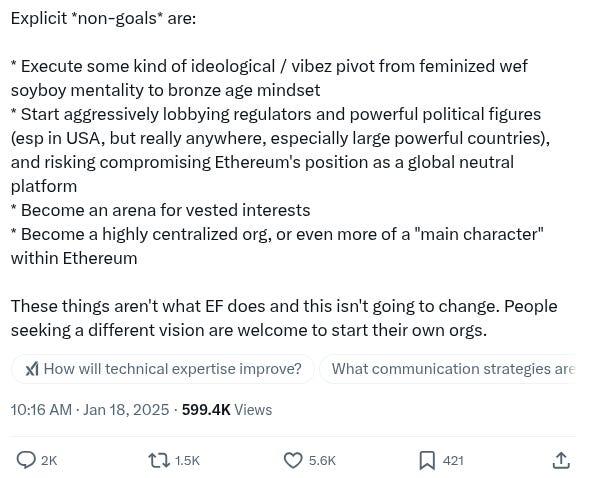Screen dimensions: 590x478
Task: Click the 'Explicit *non-goals* are:' heading text
Action: pos(103,18)
